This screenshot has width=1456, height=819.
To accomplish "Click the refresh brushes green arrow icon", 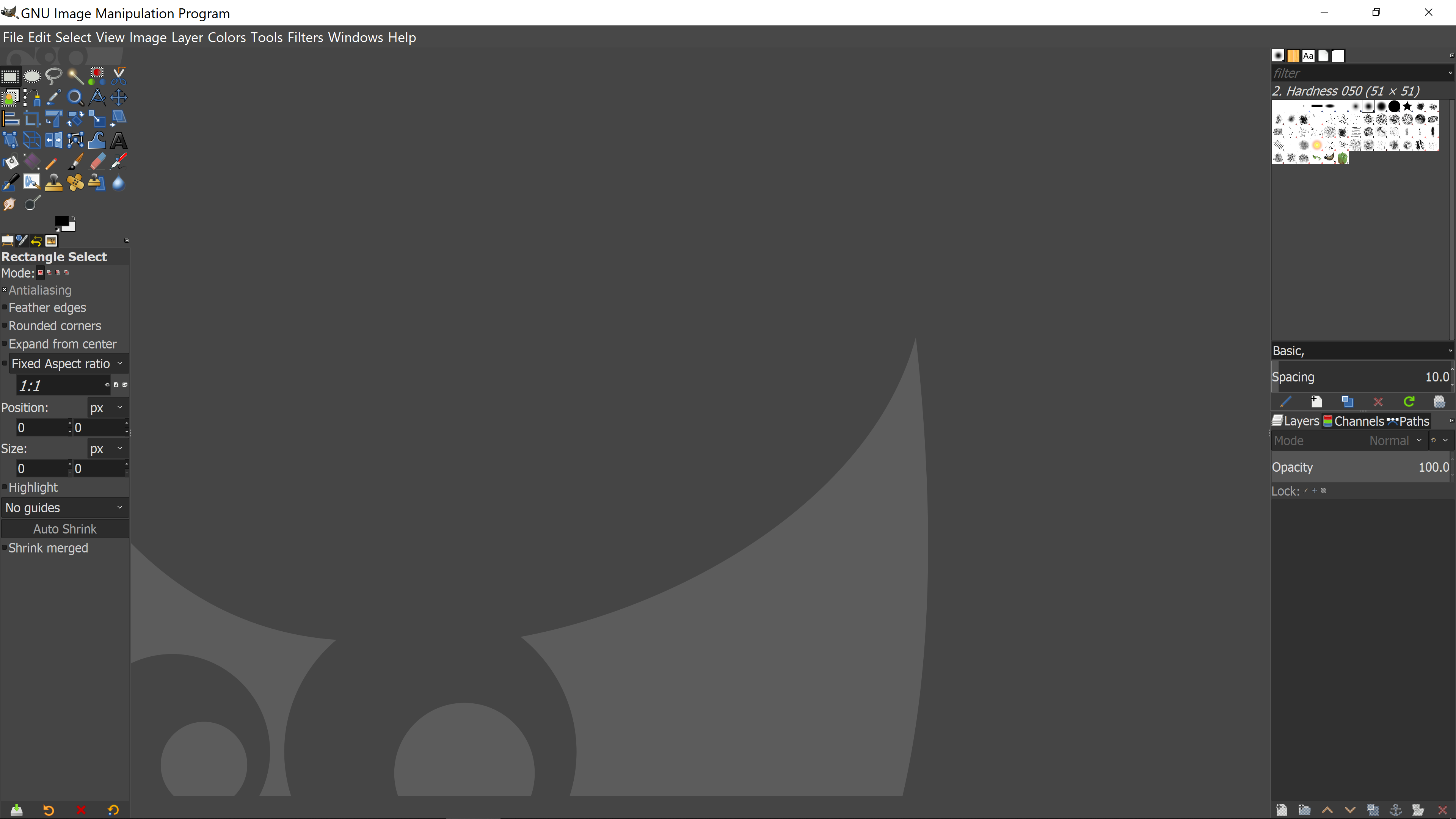I will (1409, 402).
